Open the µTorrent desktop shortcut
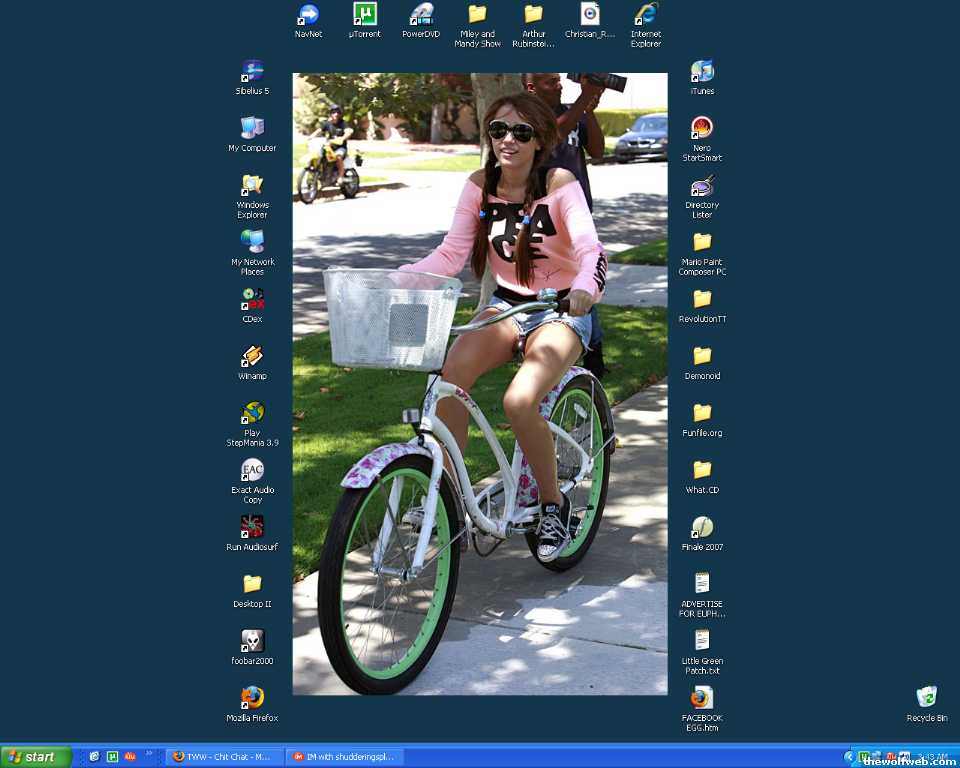This screenshot has height=768, width=960. pyautogui.click(x=365, y=15)
